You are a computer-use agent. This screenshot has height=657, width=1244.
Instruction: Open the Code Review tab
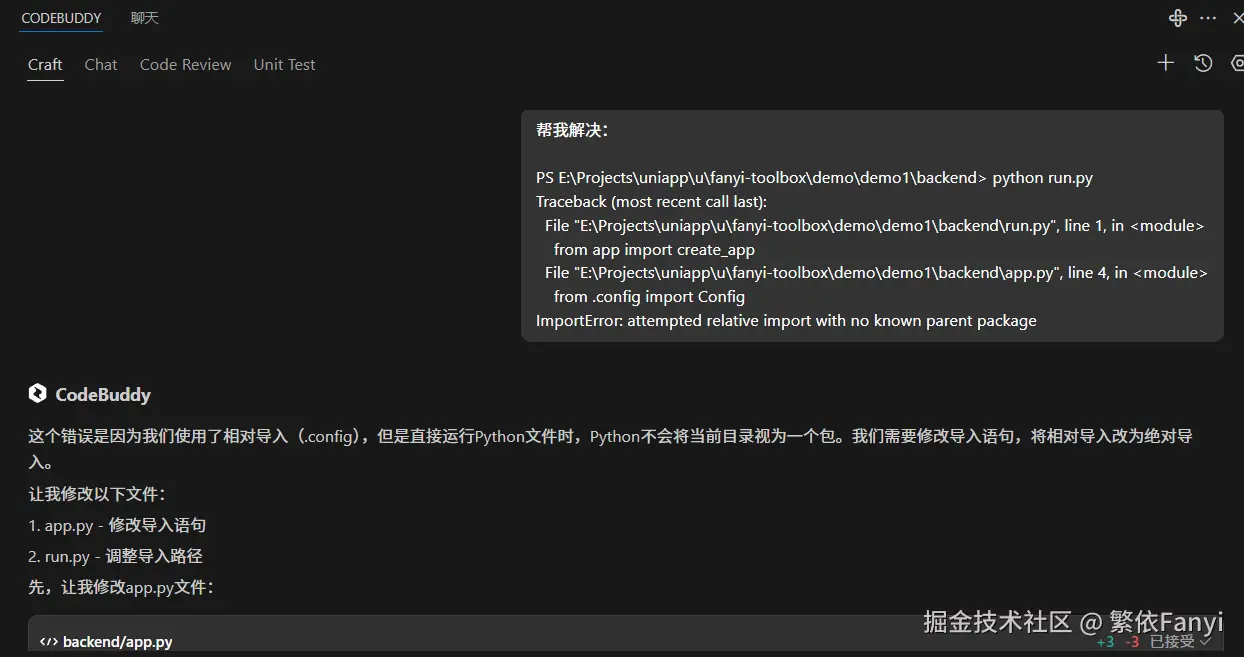[186, 65]
